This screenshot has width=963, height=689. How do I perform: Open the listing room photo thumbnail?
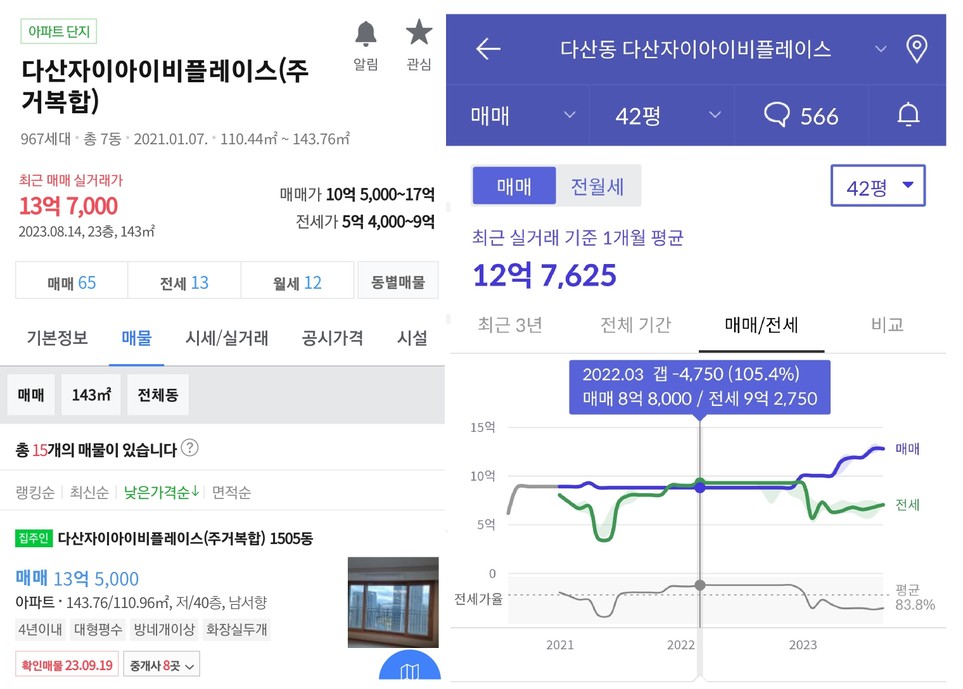(393, 602)
